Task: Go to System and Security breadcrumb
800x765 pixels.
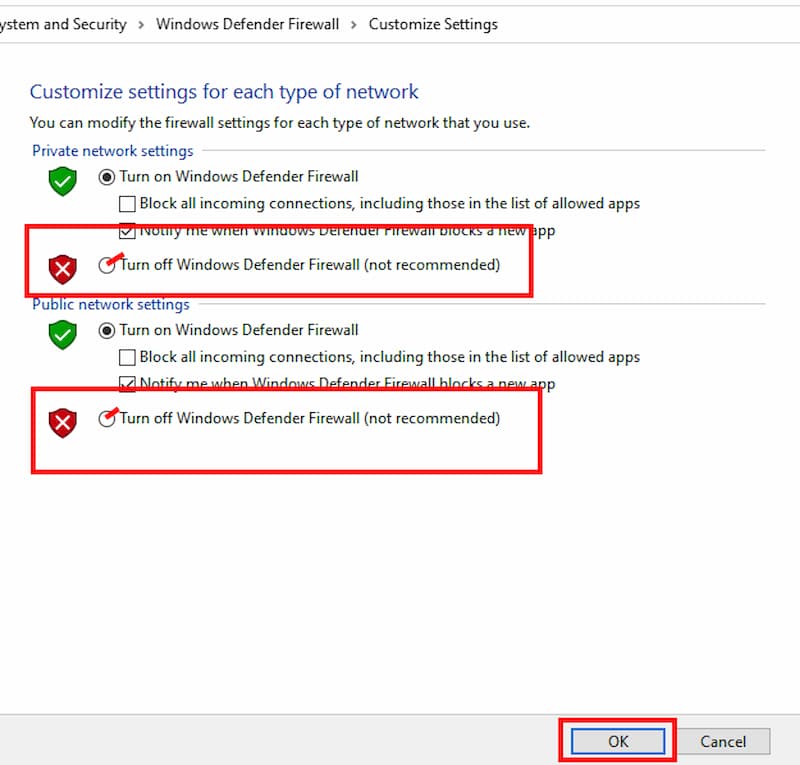Action: (x=63, y=24)
